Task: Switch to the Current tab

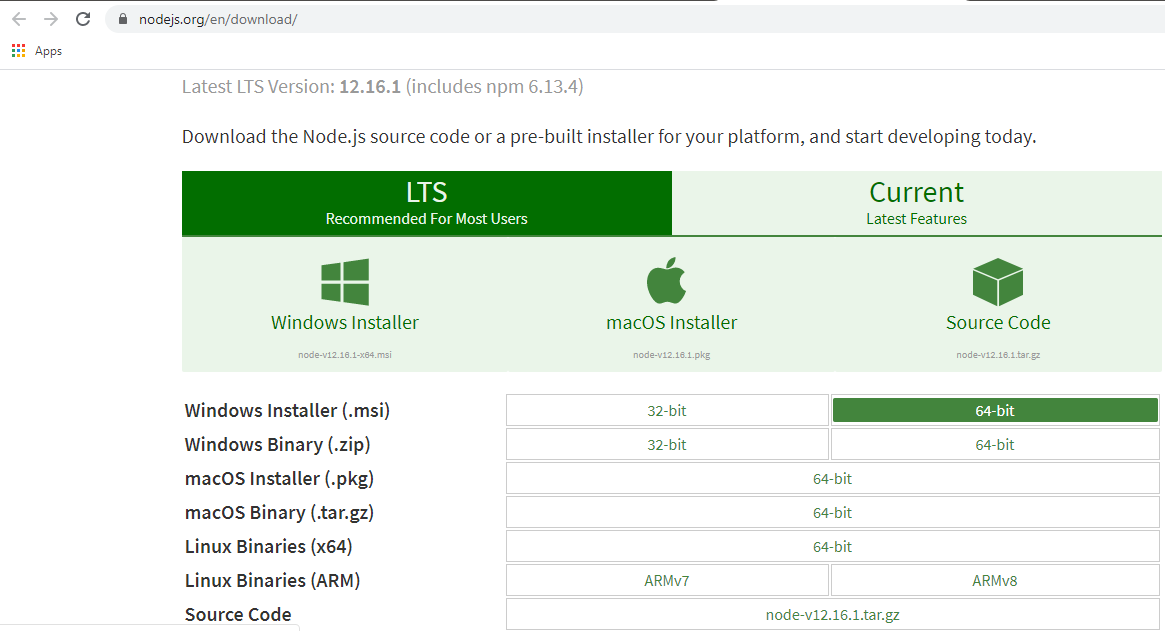Action: [917, 203]
